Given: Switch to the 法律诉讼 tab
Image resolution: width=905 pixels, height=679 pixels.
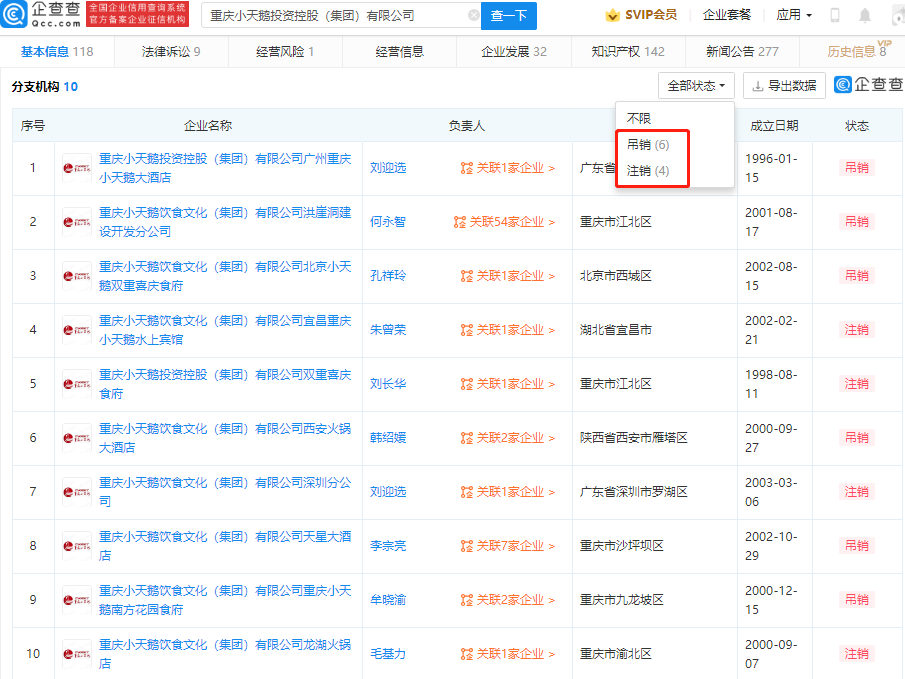Looking at the screenshot, I should pyautogui.click(x=170, y=51).
